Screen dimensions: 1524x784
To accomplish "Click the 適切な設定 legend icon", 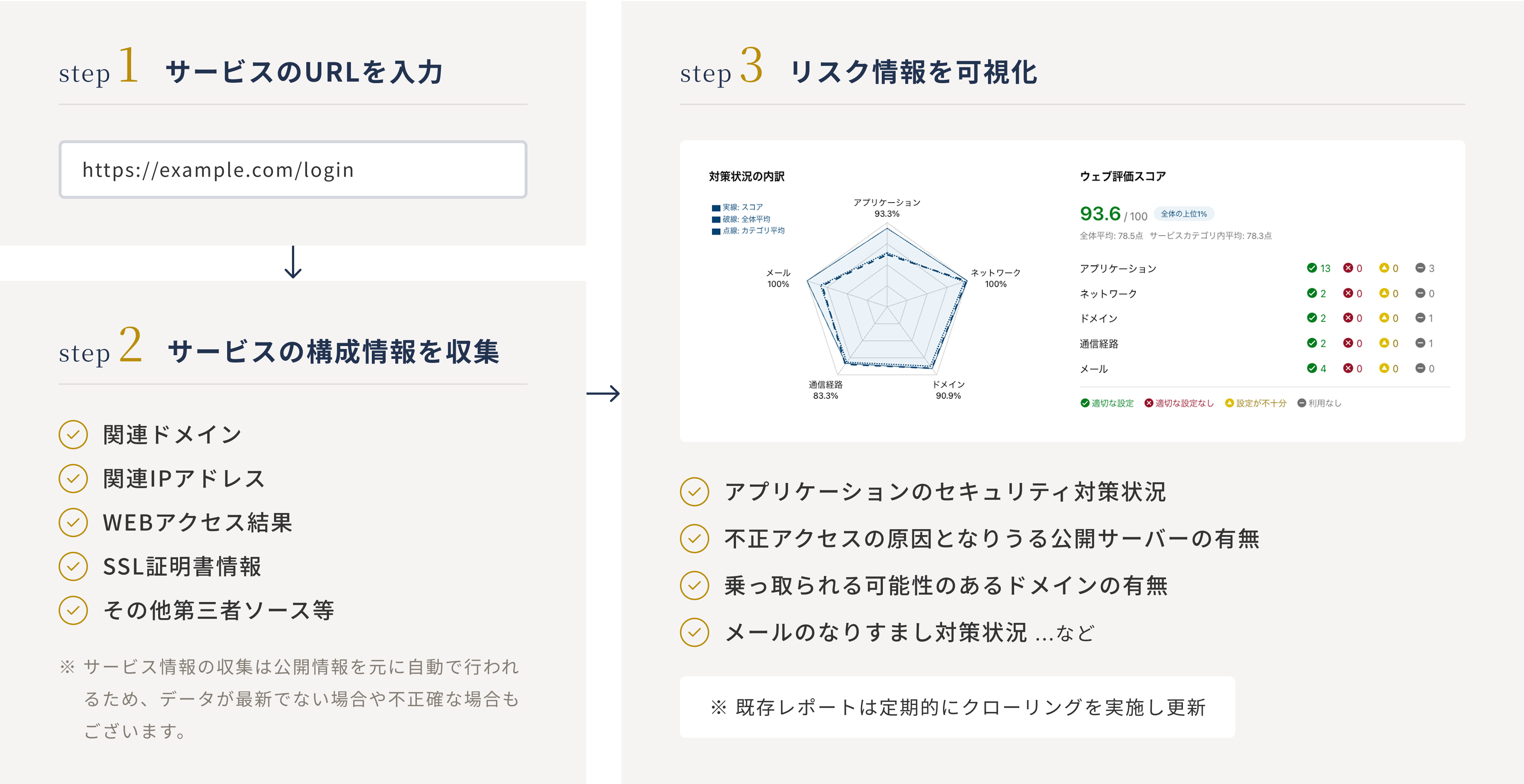I will coord(1084,403).
